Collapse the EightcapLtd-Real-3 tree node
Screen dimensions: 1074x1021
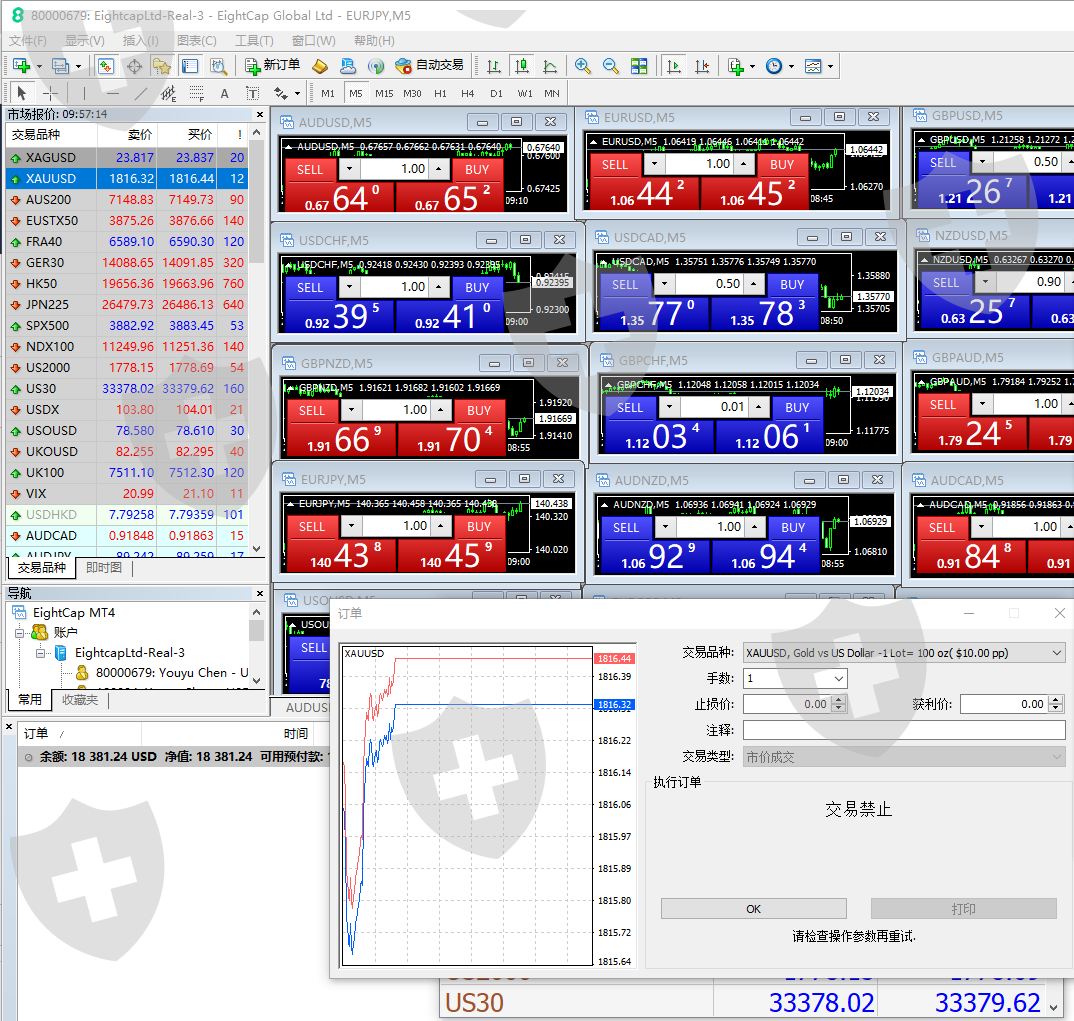pos(40,653)
